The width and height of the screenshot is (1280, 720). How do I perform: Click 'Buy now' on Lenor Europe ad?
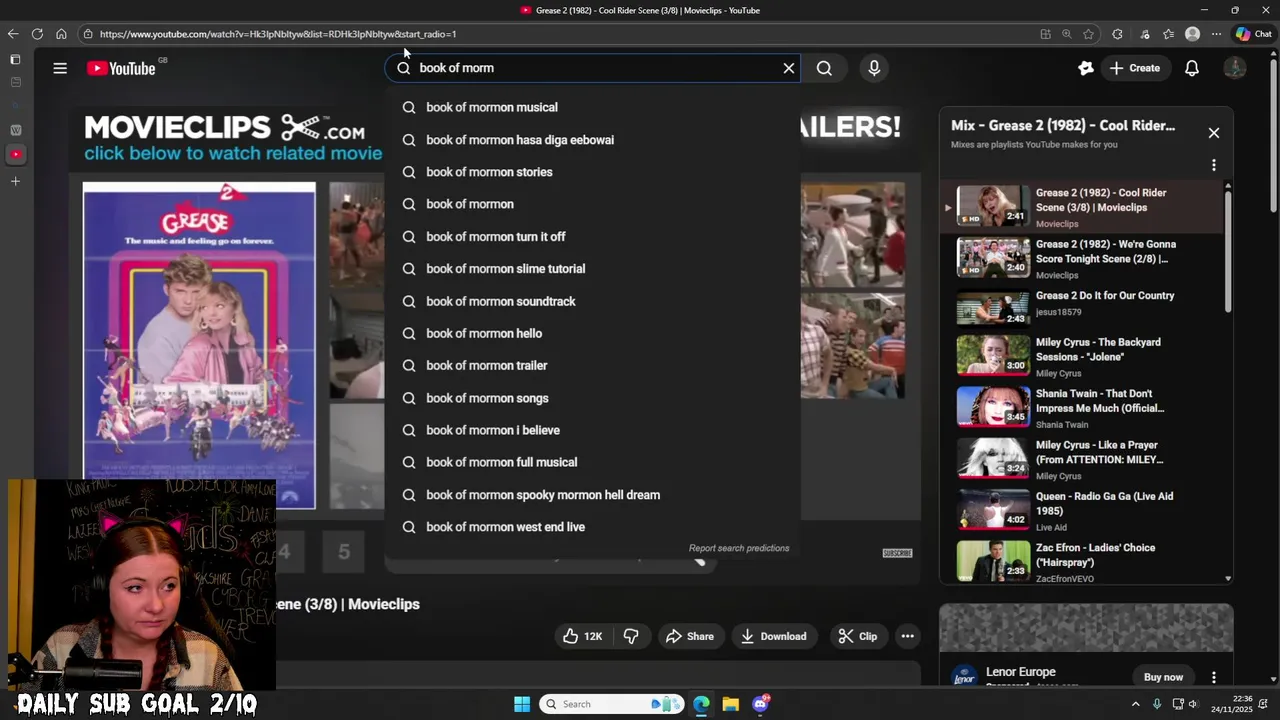point(1163,677)
